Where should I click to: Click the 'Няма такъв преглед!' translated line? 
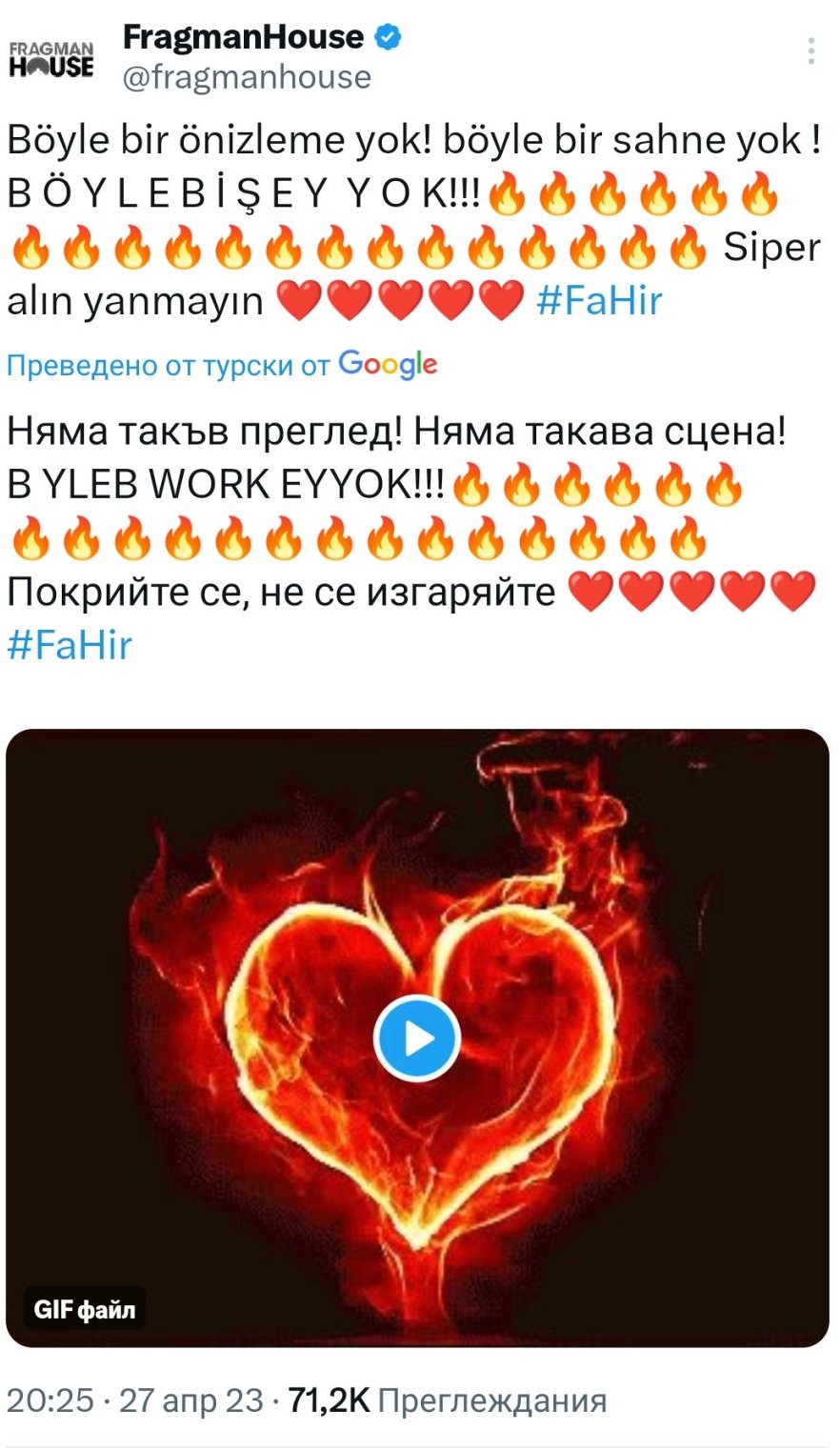pos(207,432)
